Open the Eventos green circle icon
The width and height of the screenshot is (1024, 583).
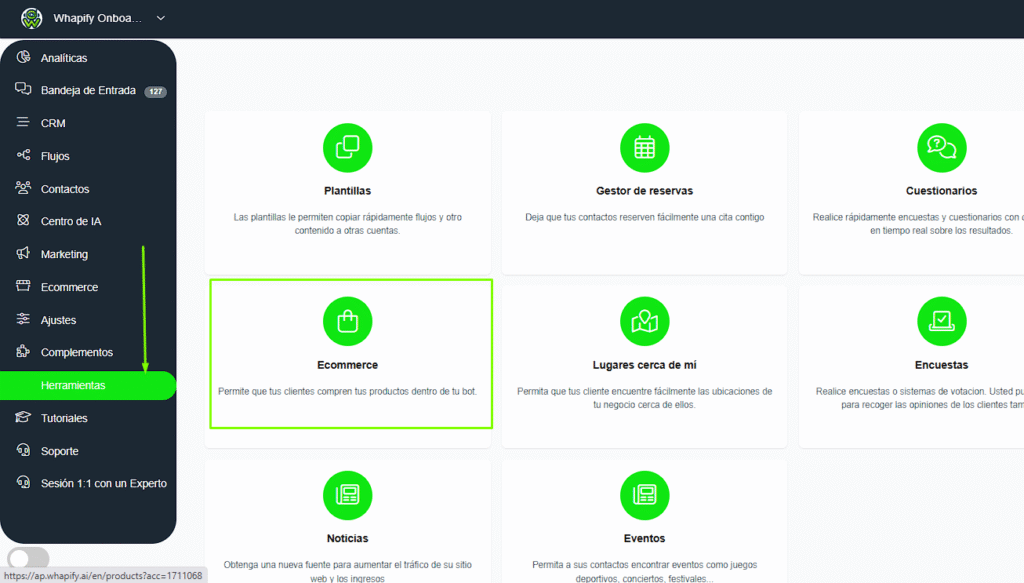coord(644,495)
